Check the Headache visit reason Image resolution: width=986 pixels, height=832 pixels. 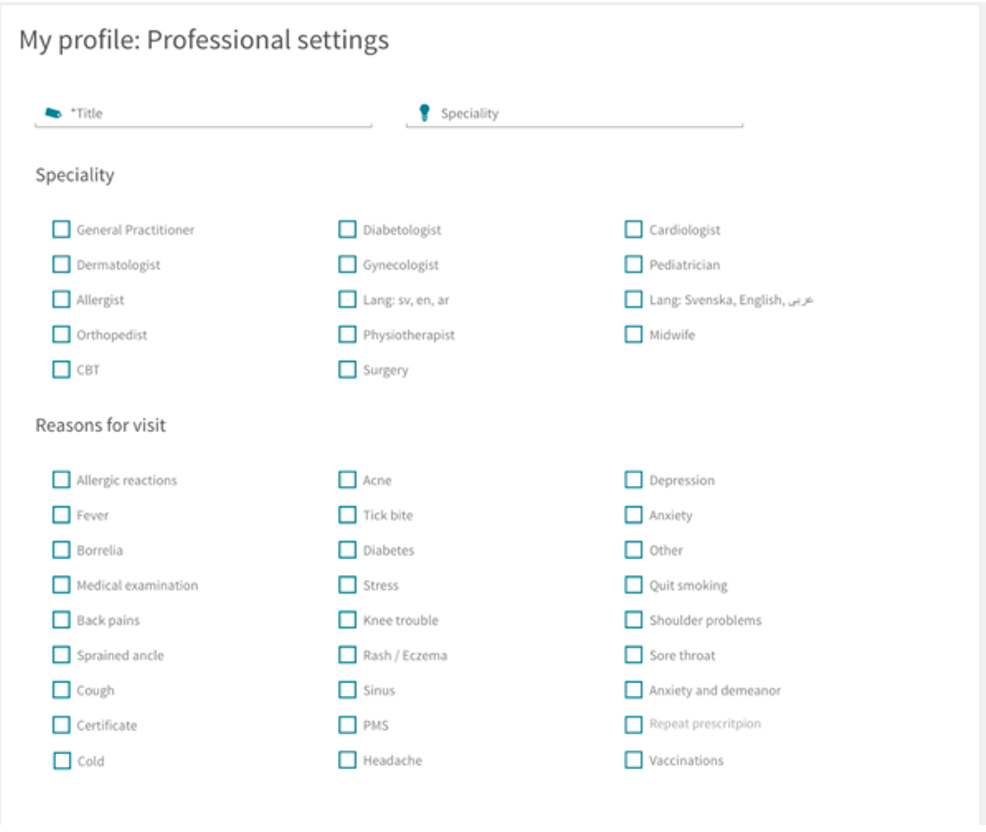click(347, 760)
